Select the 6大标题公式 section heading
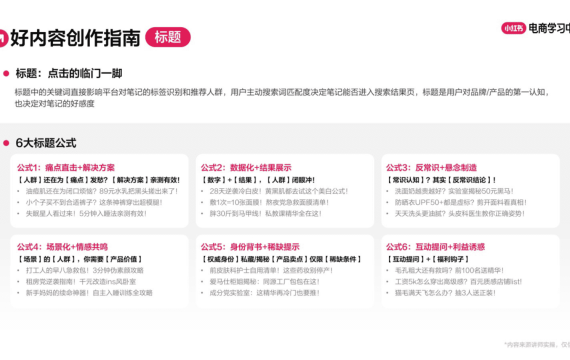The image size is (570, 360). [46, 143]
